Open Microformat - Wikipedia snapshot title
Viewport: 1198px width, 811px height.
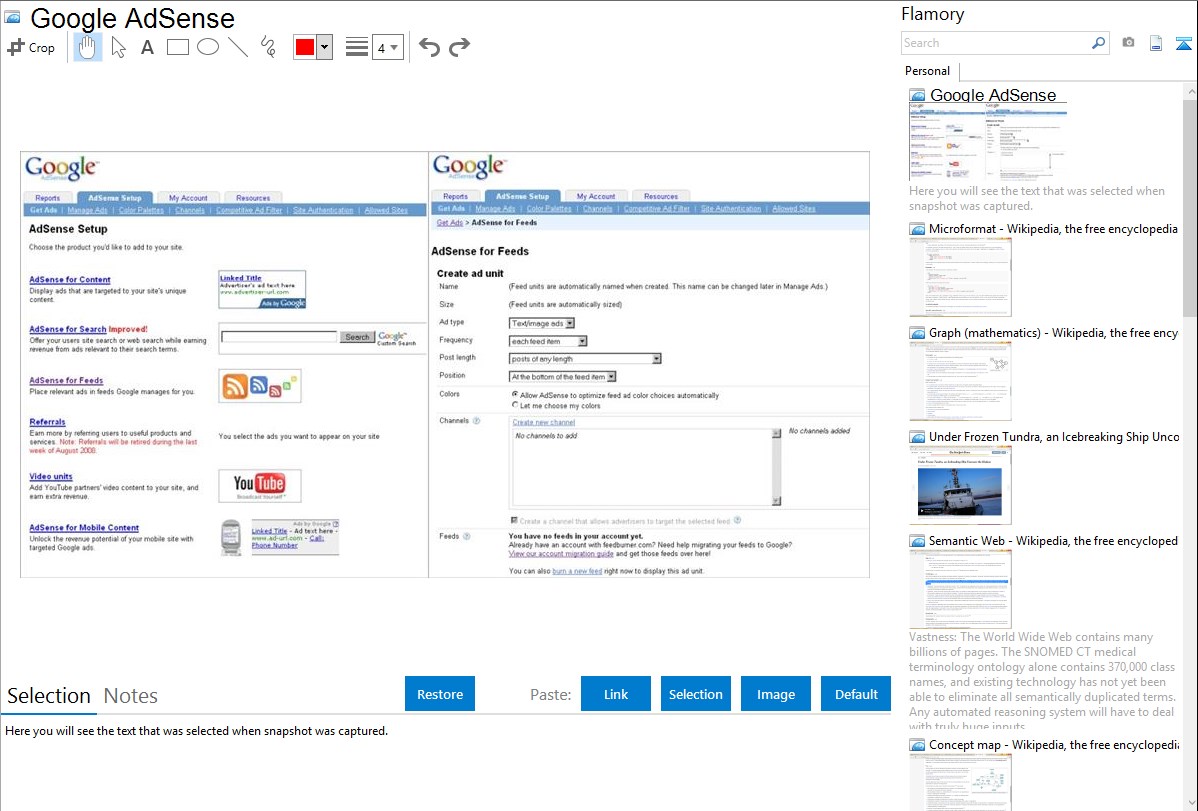click(x=1054, y=229)
